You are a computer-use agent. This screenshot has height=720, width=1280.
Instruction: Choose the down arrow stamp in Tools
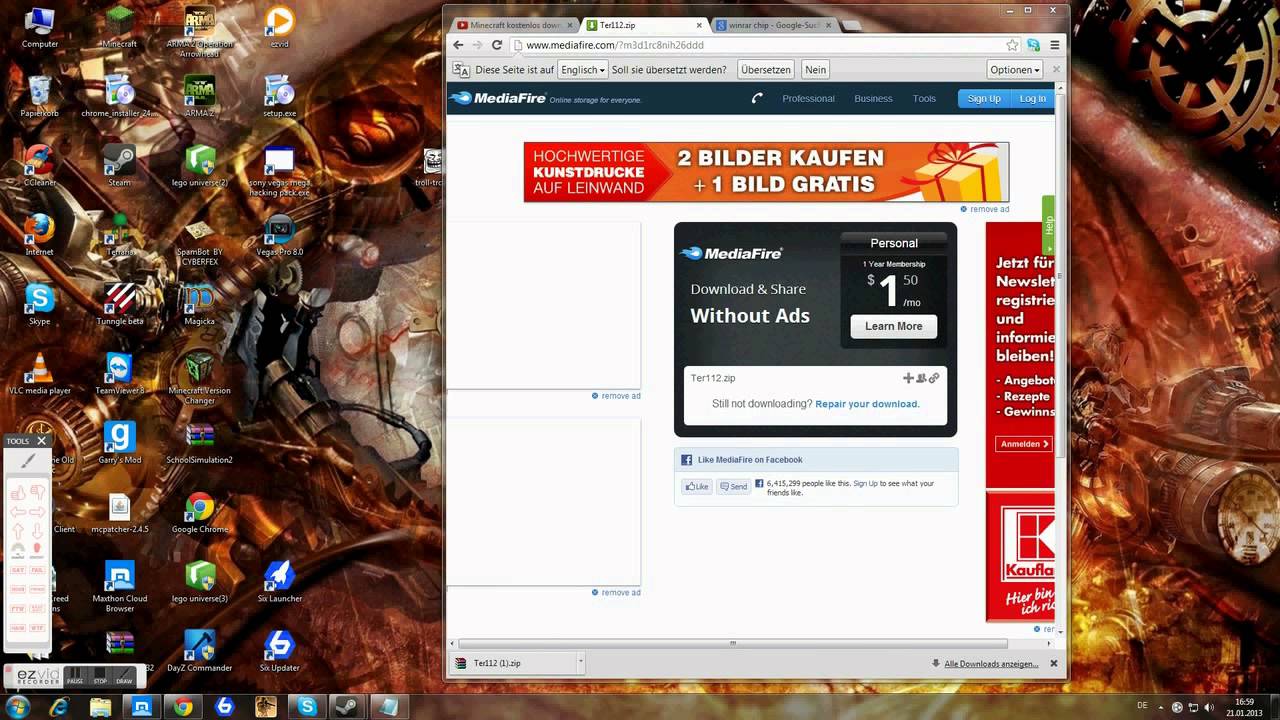pyautogui.click(x=37, y=531)
